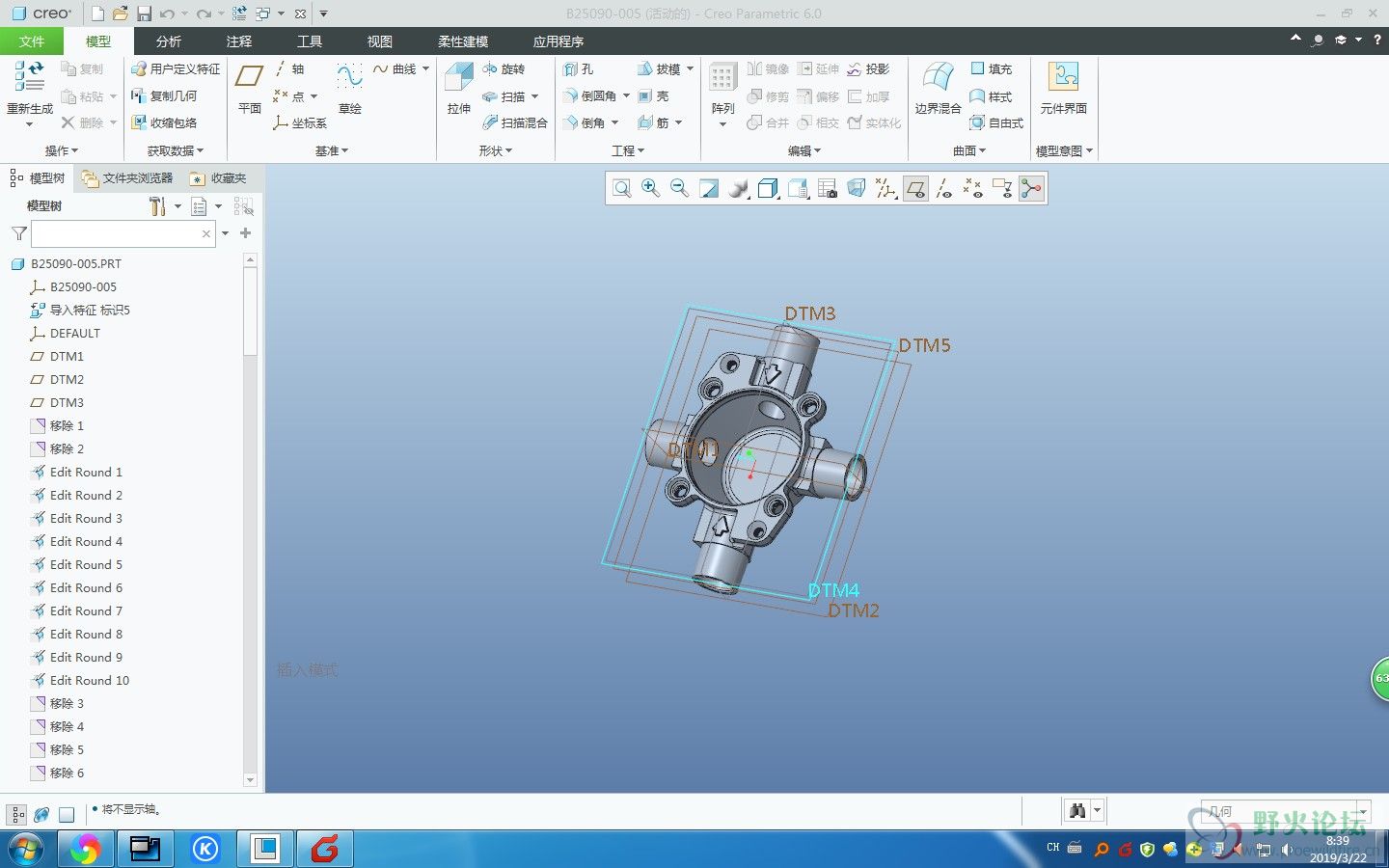Screen dimensions: 1389x868
Task: Click Shrinkwrap (收缩包络)
Action: pyautogui.click(x=164, y=123)
